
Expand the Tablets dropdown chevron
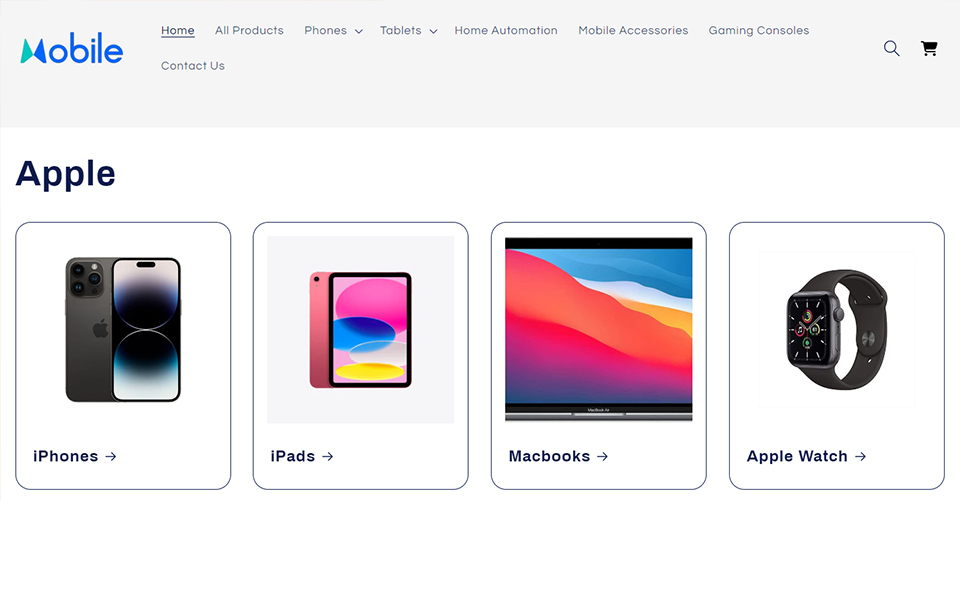433,31
